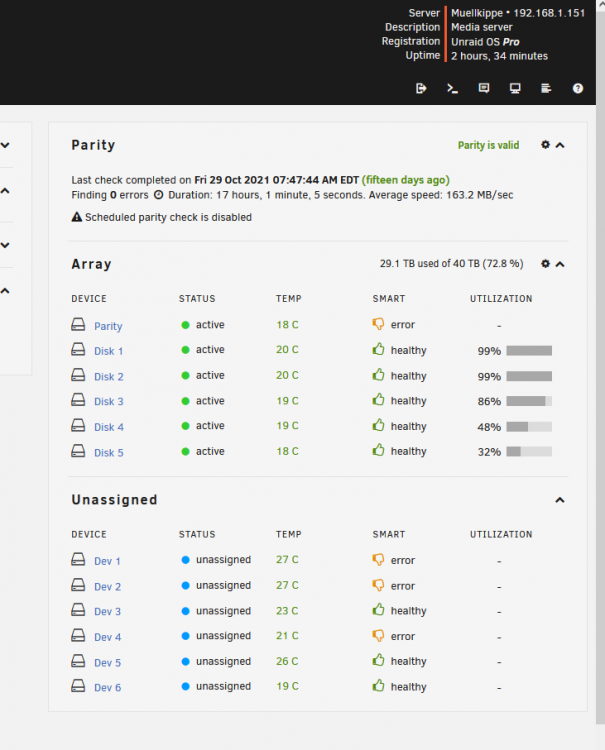Click 'Scheduled parity check is disabled' text
The width and height of the screenshot is (605, 750).
point(168,217)
